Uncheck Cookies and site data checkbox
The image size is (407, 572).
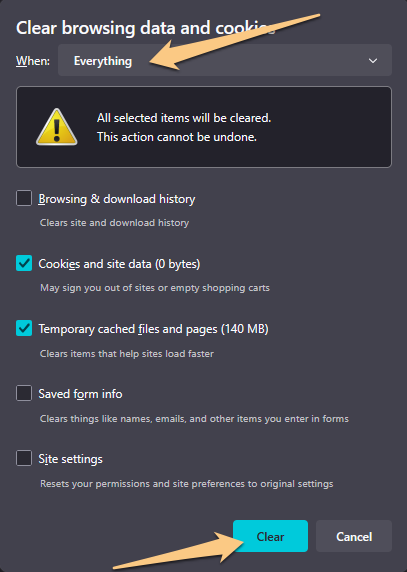pyautogui.click(x=24, y=263)
